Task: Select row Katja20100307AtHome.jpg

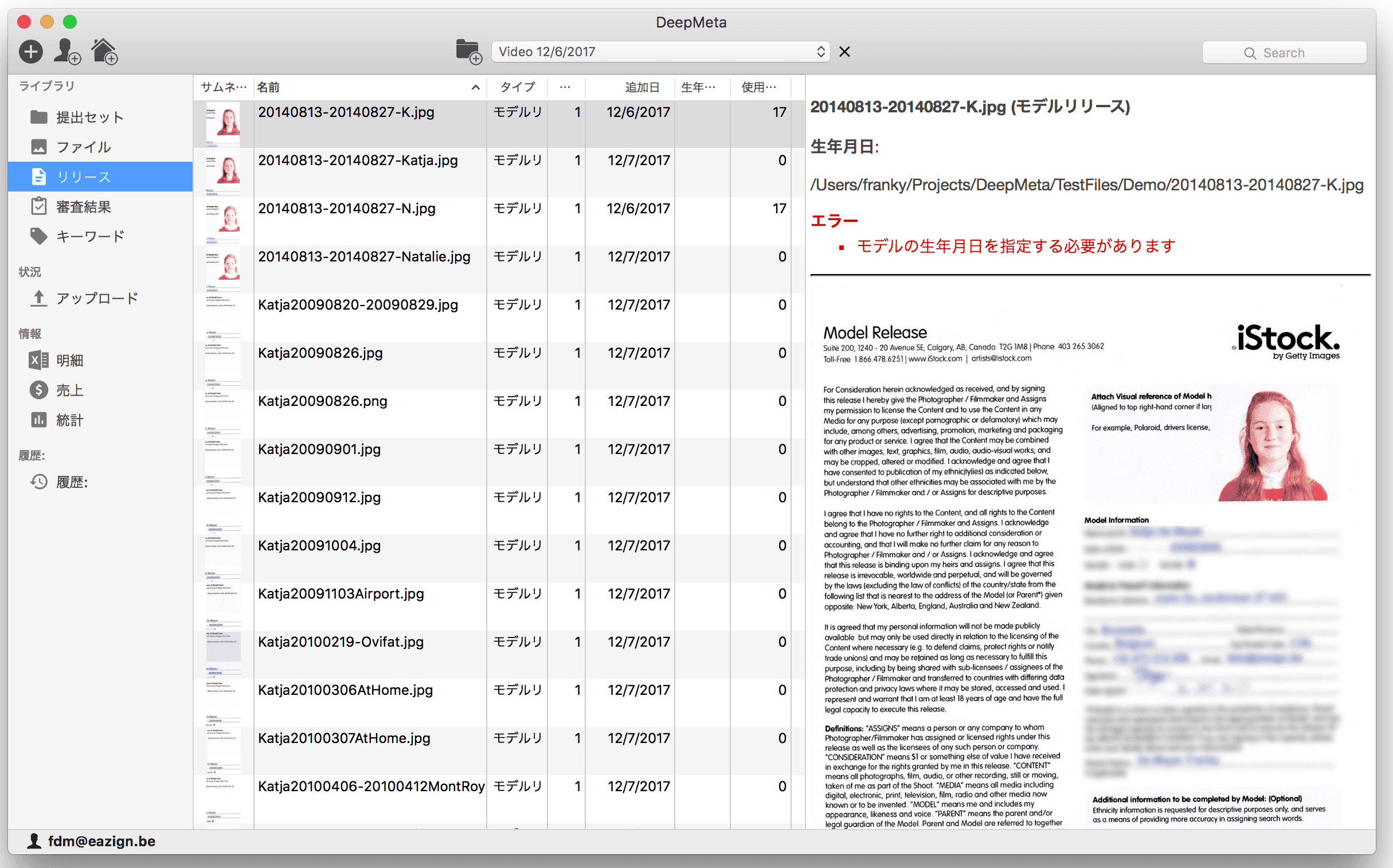Action: [x=498, y=751]
